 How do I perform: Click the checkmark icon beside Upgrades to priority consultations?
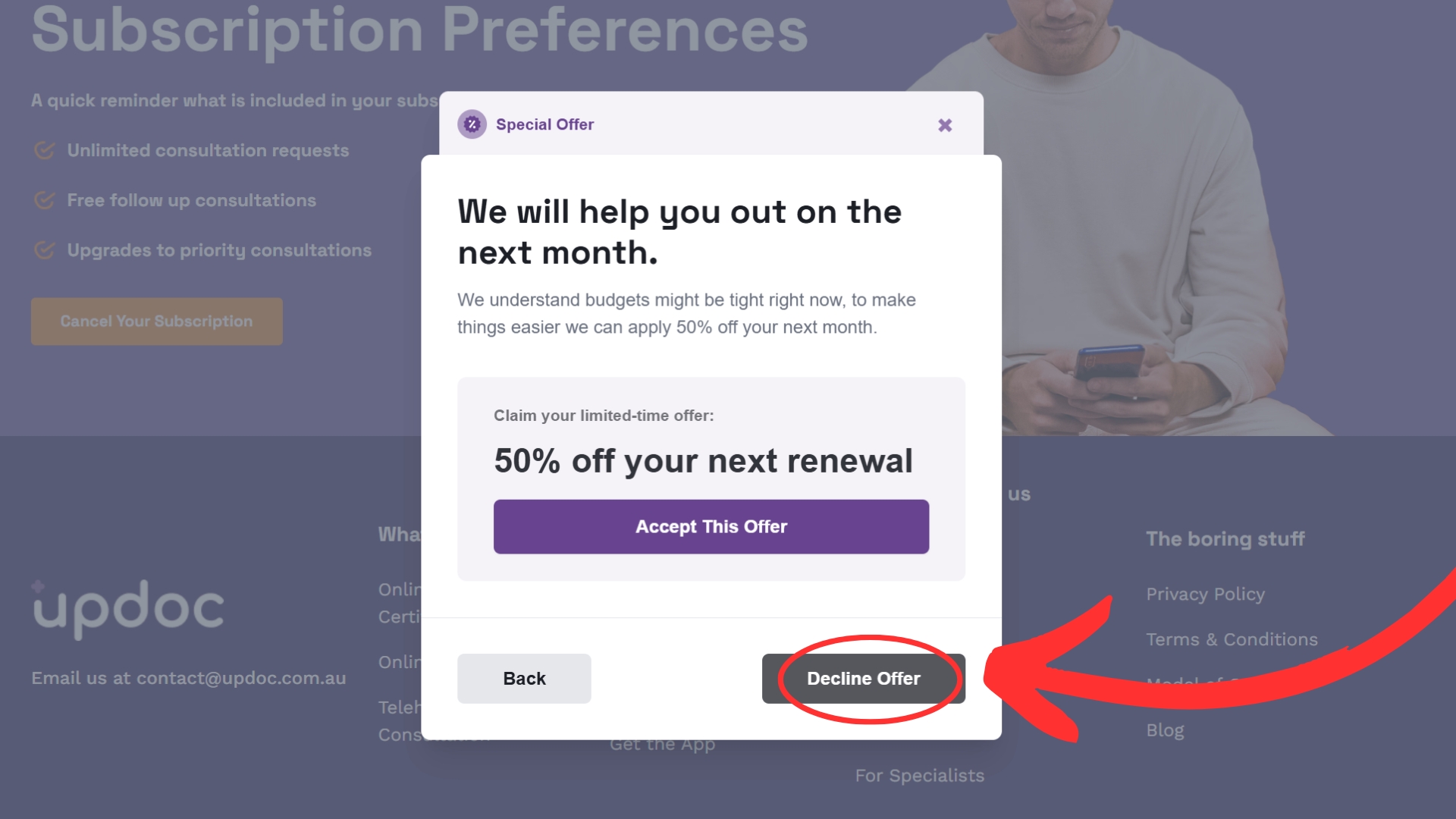point(45,250)
